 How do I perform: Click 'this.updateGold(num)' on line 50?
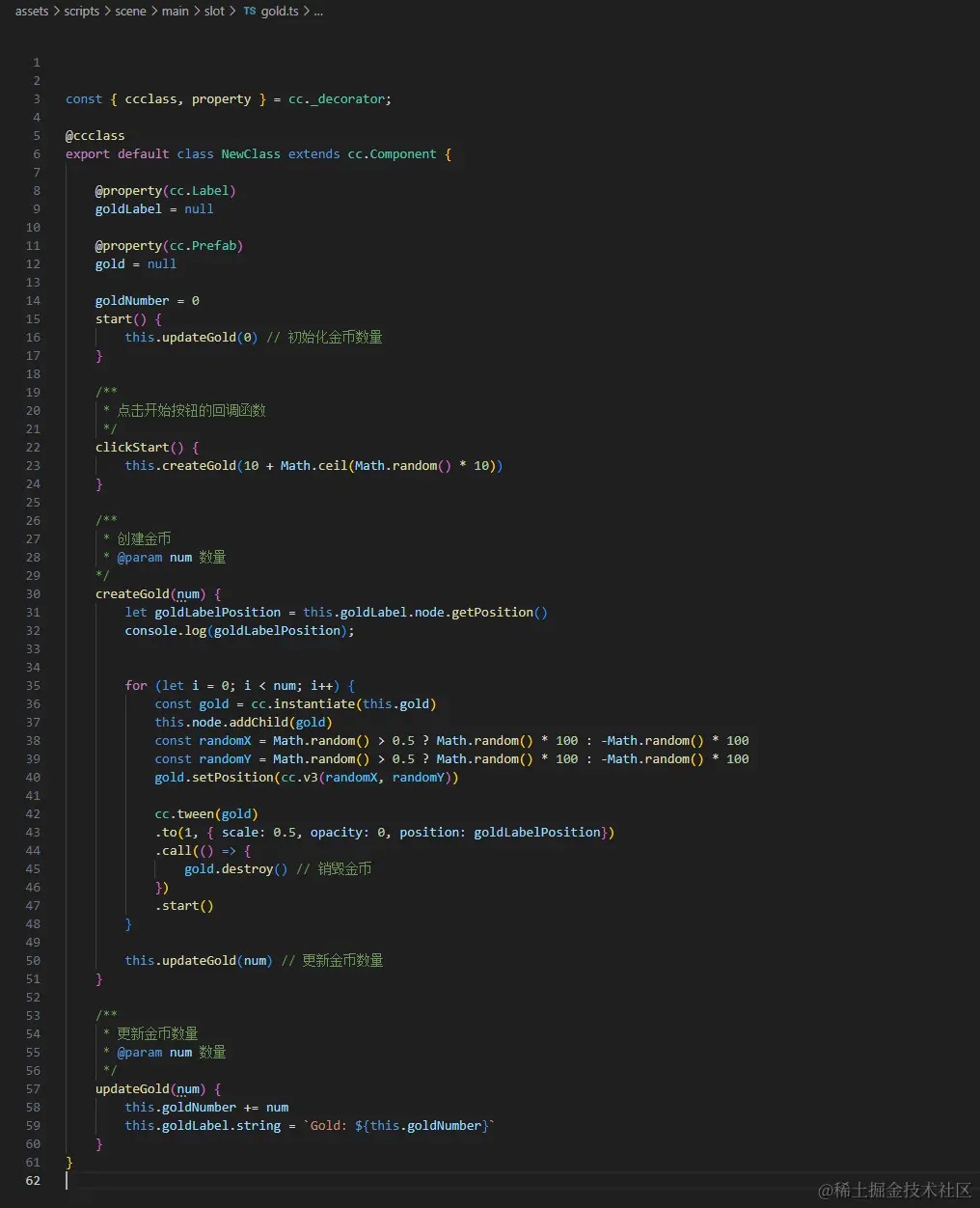tap(199, 961)
